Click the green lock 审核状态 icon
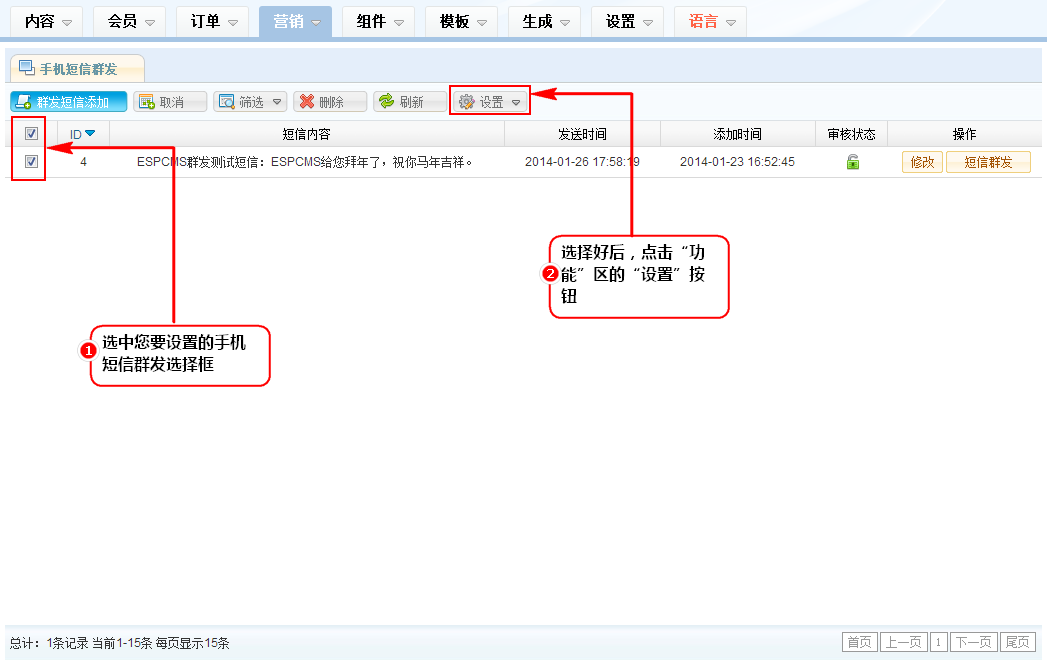Image resolution: width=1047 pixels, height=662 pixels. (852, 162)
